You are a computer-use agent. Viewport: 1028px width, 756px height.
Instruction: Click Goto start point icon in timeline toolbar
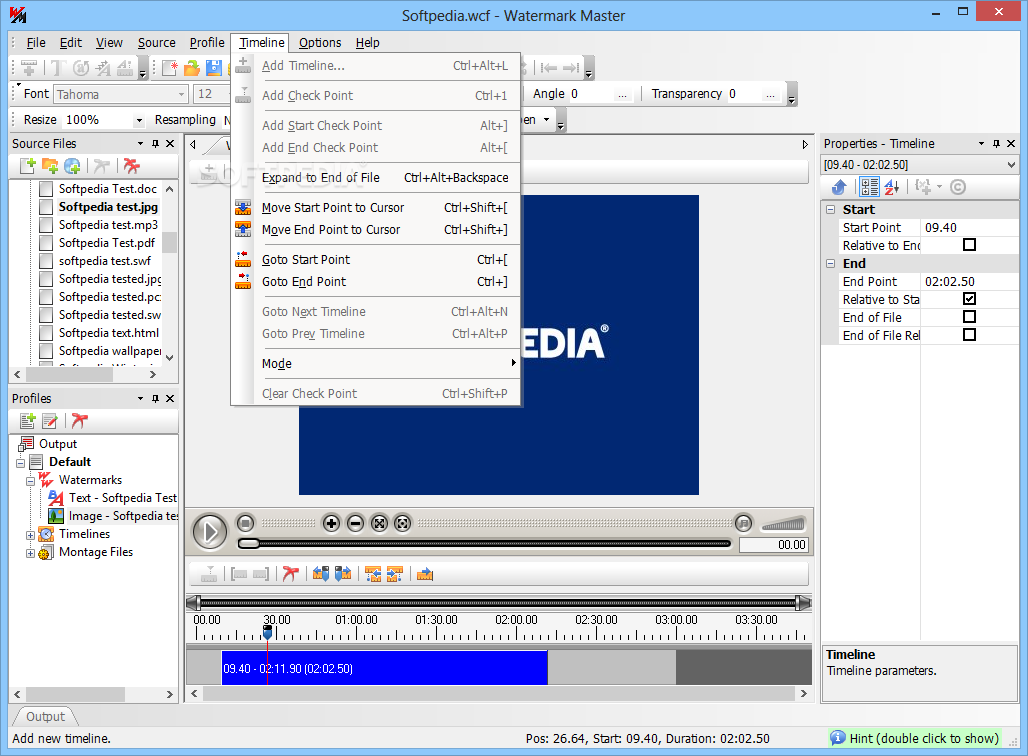click(x=373, y=574)
